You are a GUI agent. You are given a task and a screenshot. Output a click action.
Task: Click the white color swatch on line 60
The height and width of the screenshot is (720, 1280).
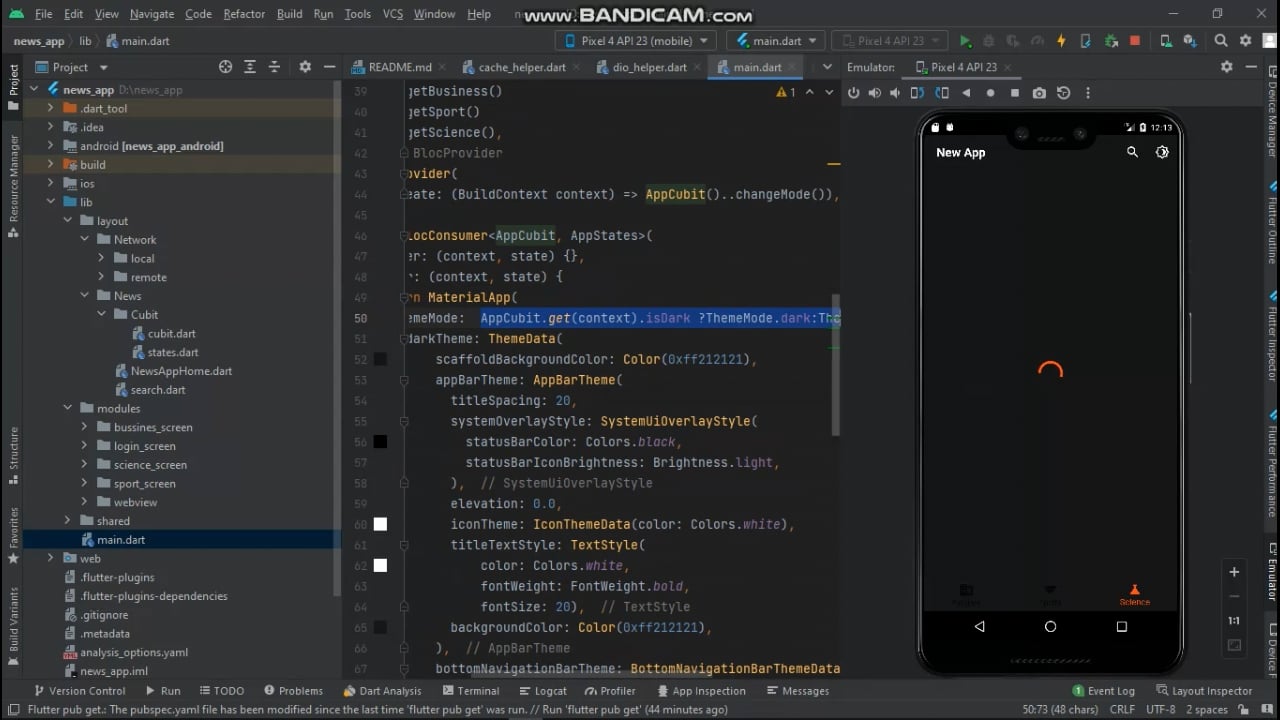click(380, 524)
